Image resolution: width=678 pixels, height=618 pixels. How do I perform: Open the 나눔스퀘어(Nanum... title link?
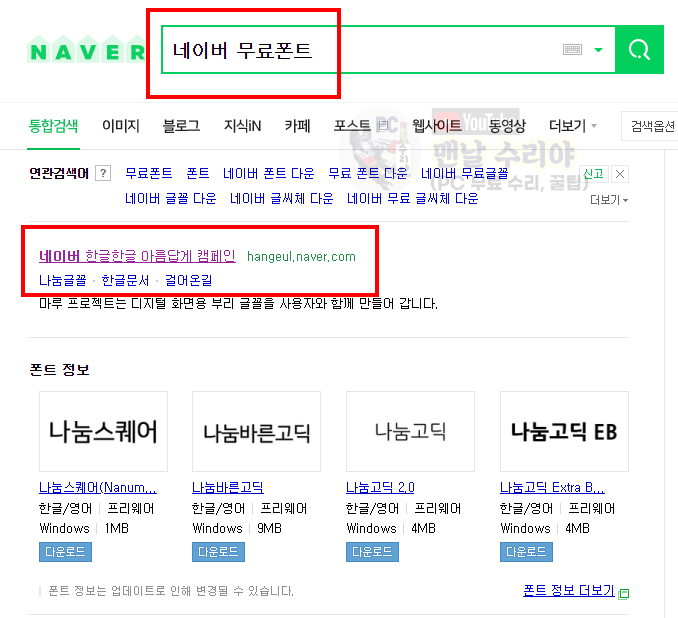pyautogui.click(x=98, y=488)
